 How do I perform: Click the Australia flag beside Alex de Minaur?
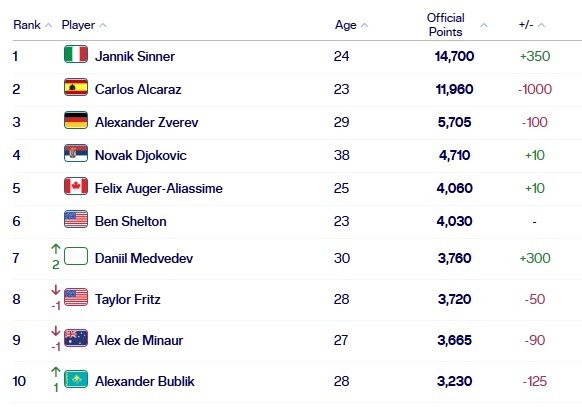(x=76, y=338)
